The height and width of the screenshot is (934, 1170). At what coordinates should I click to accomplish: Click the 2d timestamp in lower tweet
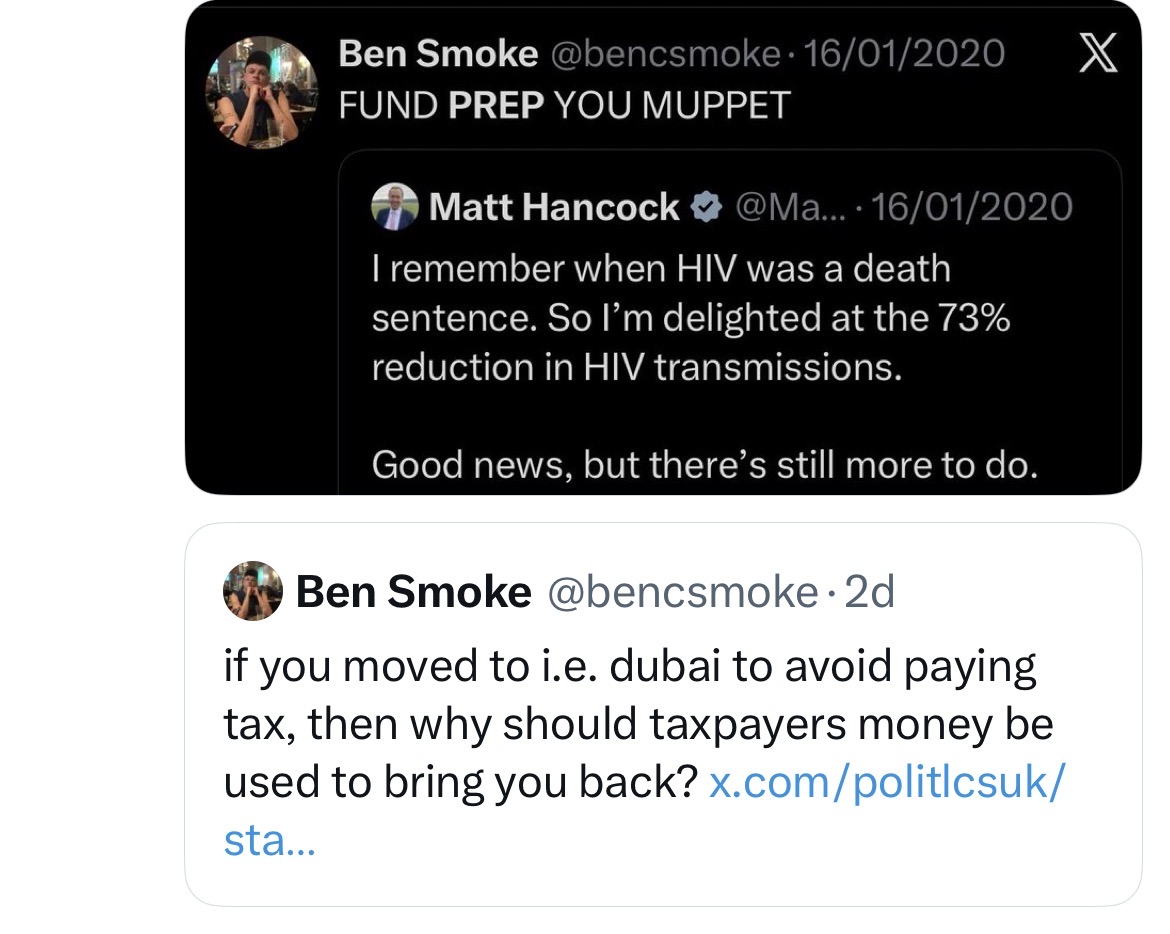coord(869,593)
